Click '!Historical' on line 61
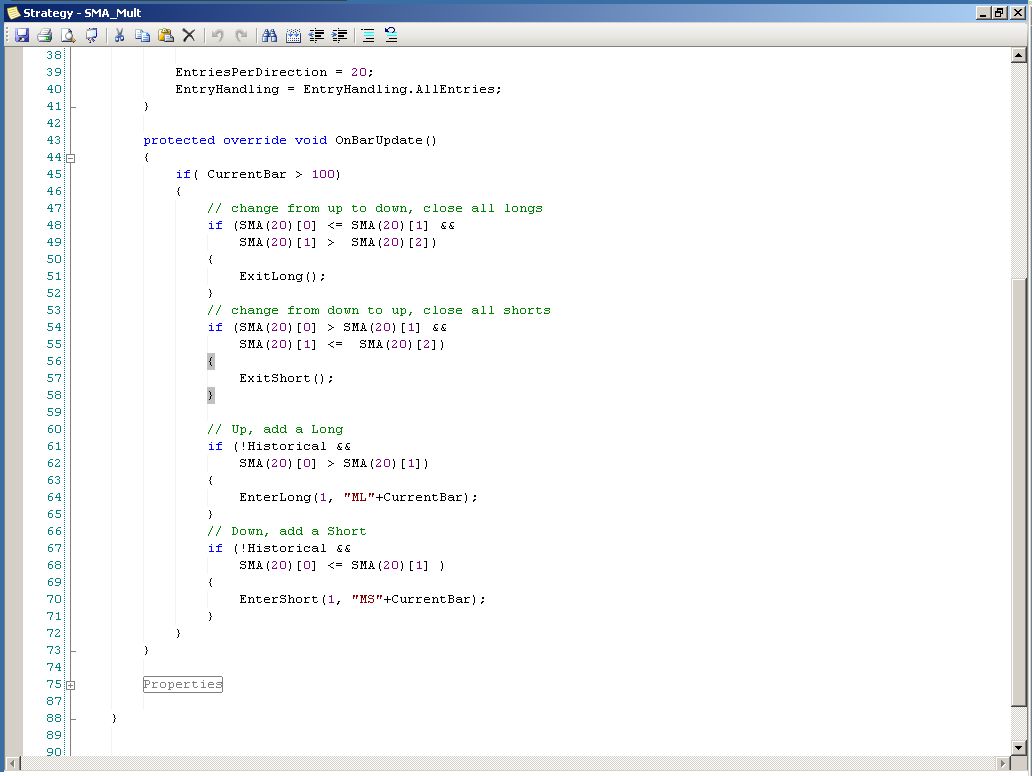 point(283,447)
